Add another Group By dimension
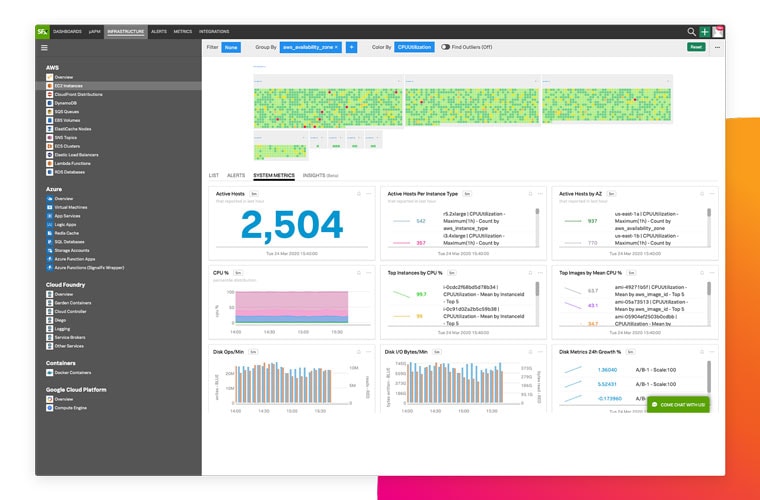760x500 pixels. (x=351, y=47)
